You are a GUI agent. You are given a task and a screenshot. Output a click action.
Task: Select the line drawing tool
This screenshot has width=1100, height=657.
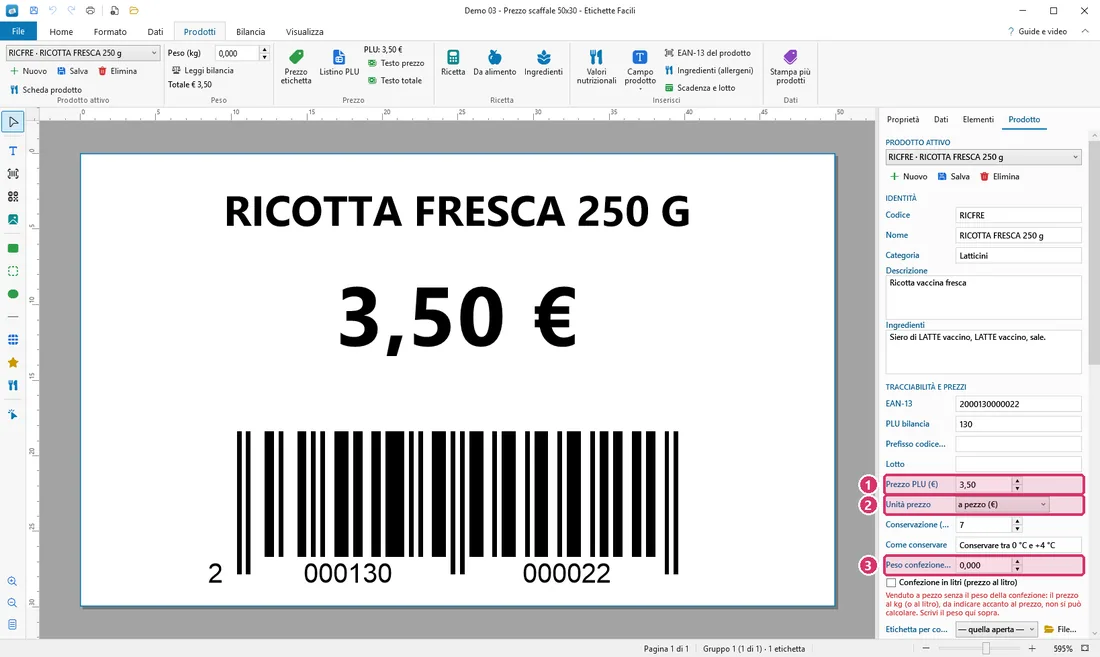click(13, 317)
